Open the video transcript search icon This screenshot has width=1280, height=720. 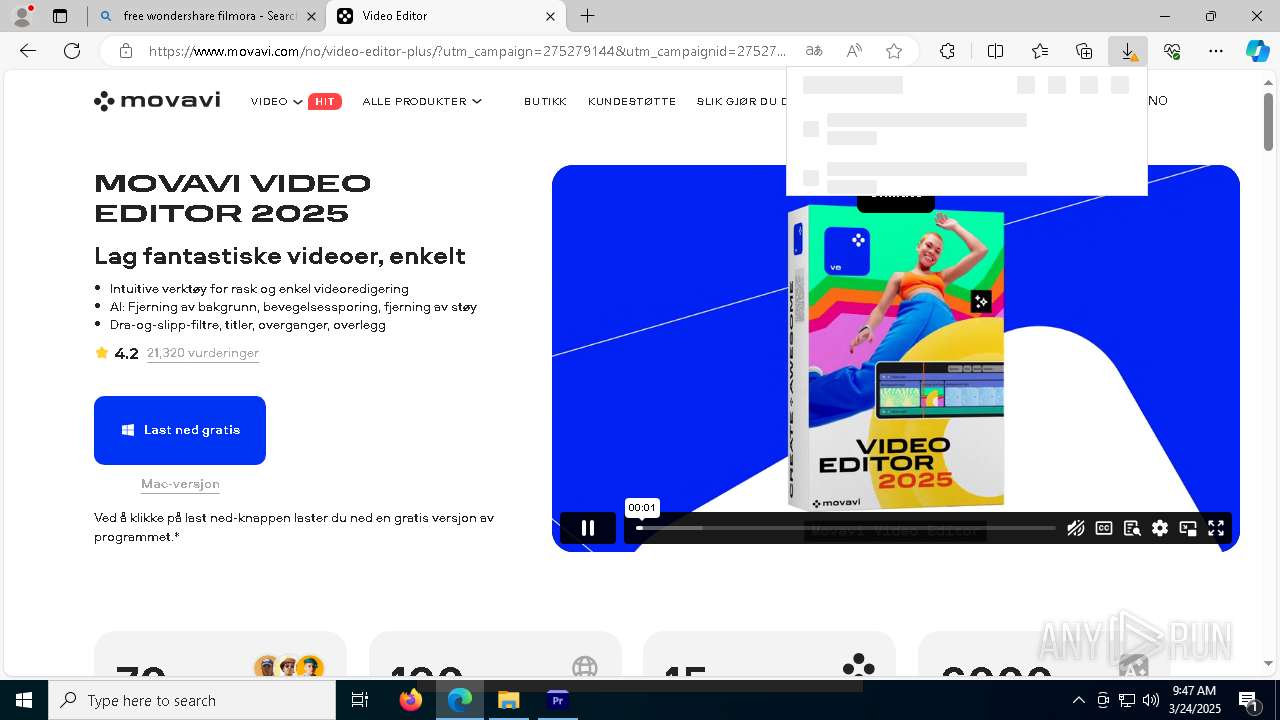tap(1132, 528)
